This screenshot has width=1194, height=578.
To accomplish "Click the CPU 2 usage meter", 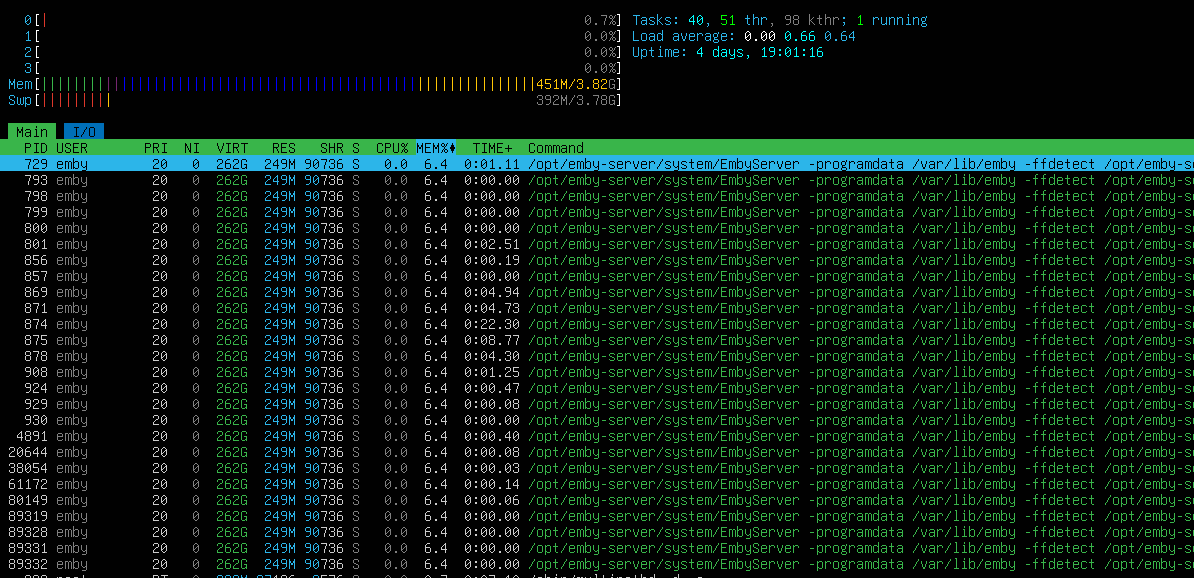I will click(x=322, y=52).
